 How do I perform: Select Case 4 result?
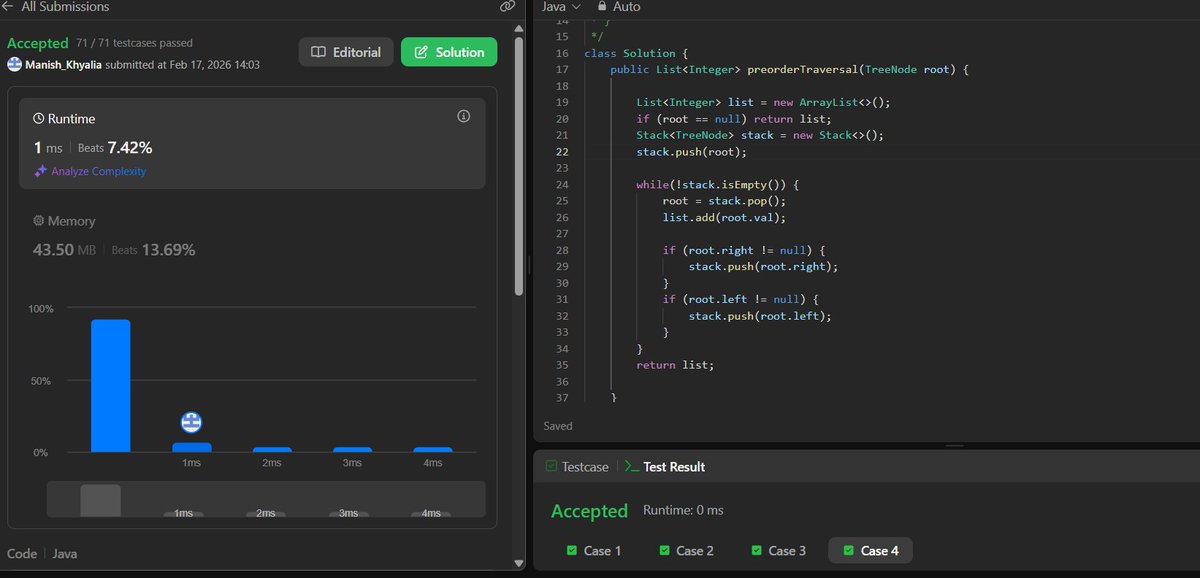tap(871, 550)
